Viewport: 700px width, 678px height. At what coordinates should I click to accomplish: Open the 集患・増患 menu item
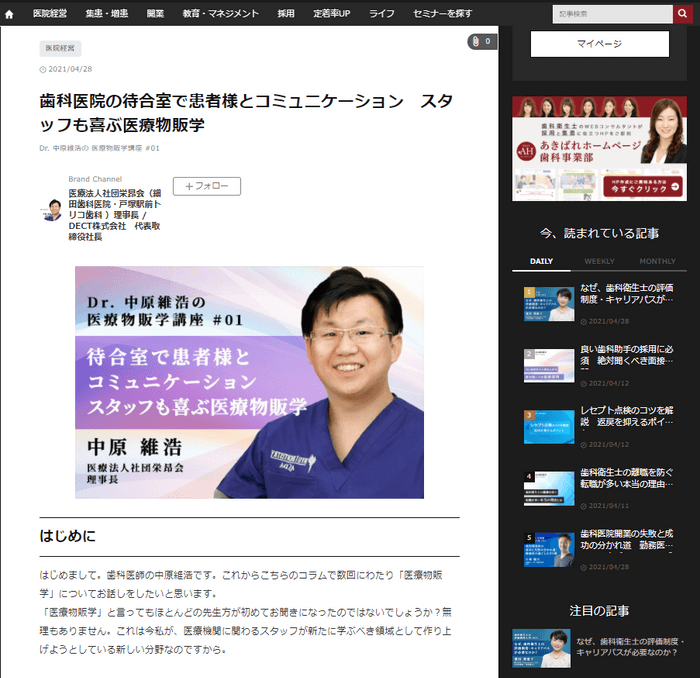[x=107, y=14]
